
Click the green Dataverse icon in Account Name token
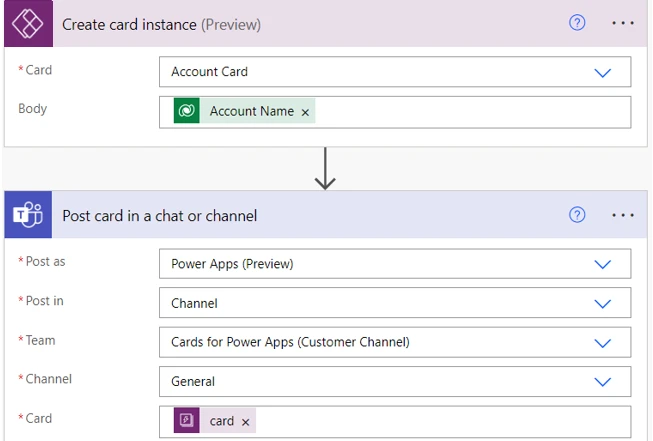[x=187, y=111]
